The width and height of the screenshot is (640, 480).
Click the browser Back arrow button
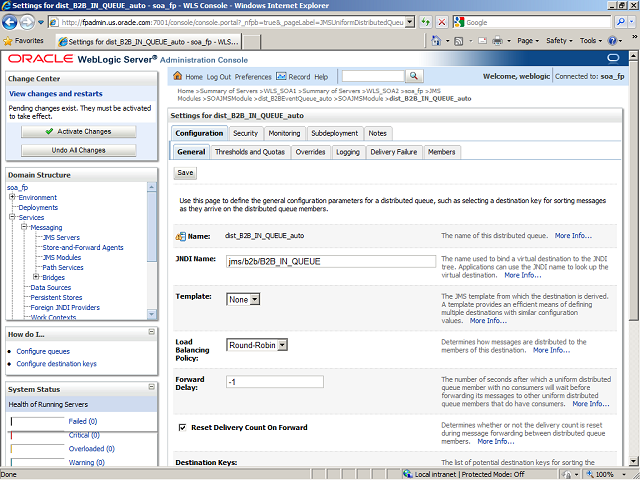[x=14, y=21]
